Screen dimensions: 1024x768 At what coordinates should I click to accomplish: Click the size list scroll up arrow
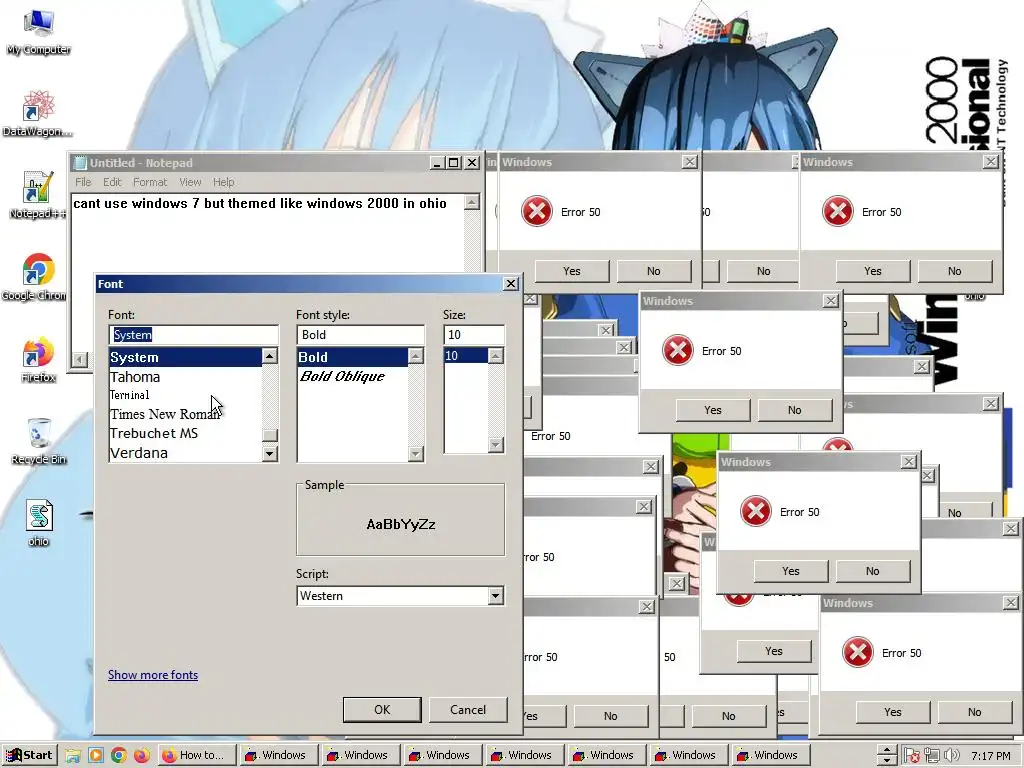[496, 356]
